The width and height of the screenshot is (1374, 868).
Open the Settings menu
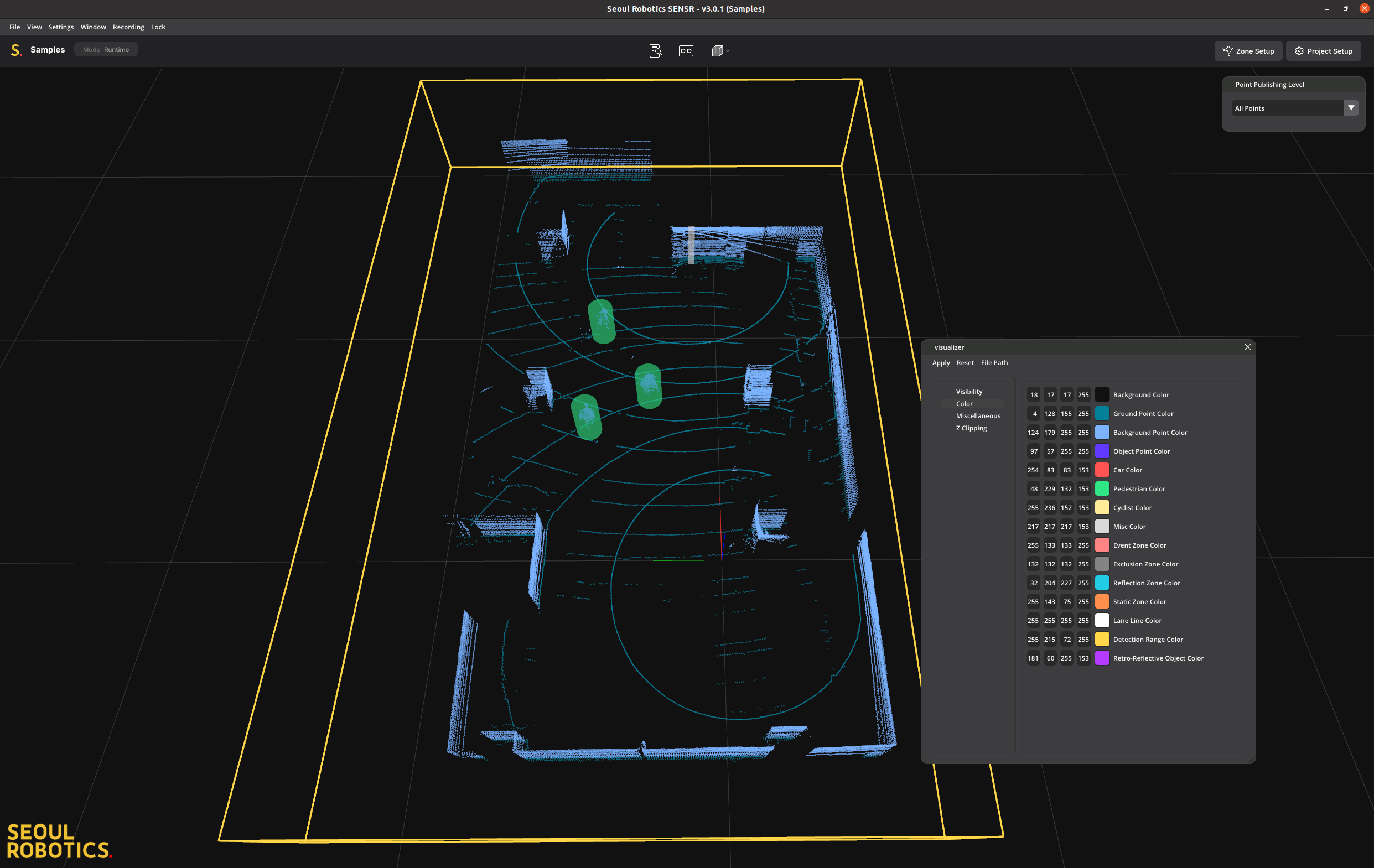pyautogui.click(x=61, y=27)
